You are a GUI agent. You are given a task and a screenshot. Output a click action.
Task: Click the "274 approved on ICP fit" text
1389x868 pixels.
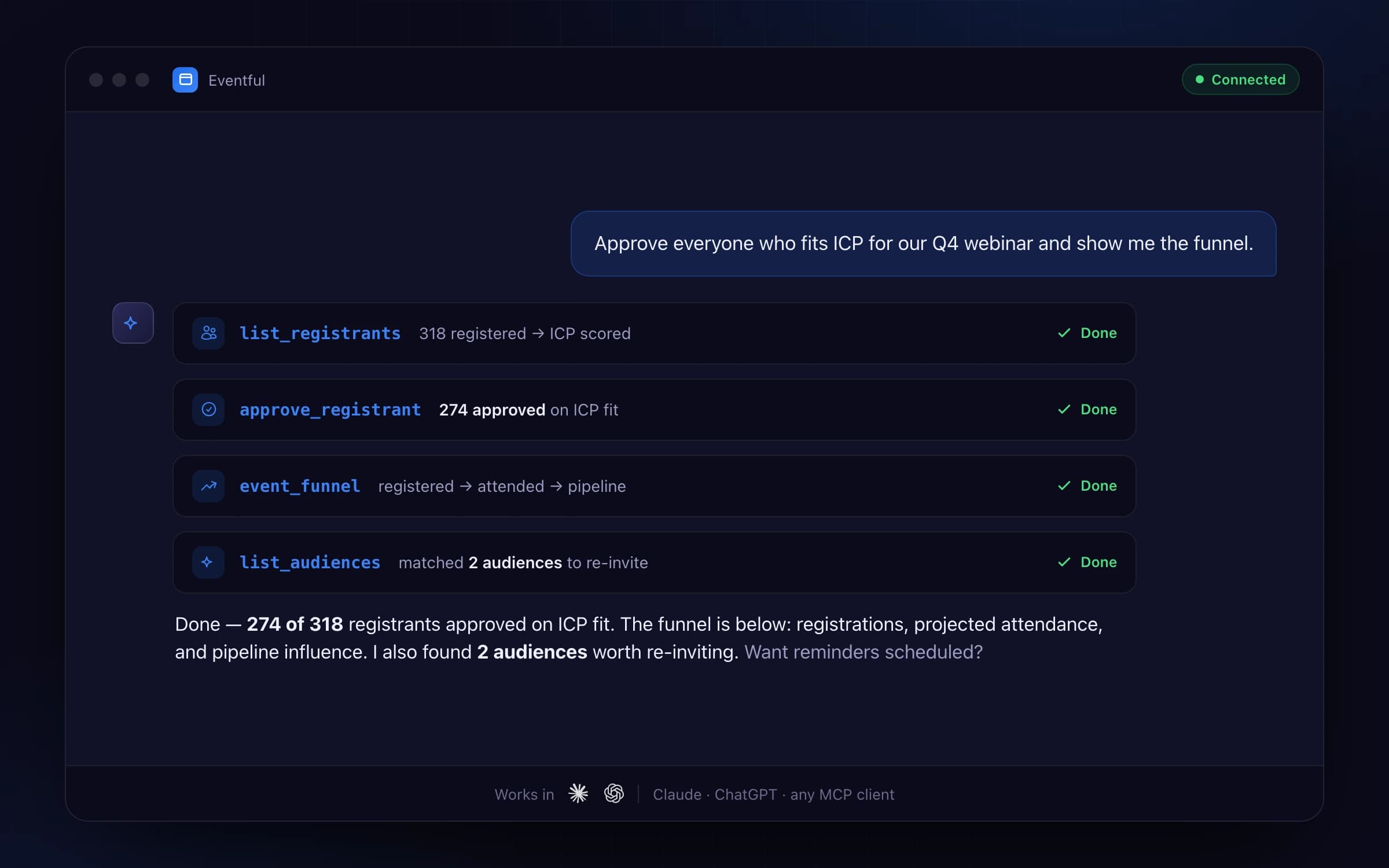click(528, 410)
